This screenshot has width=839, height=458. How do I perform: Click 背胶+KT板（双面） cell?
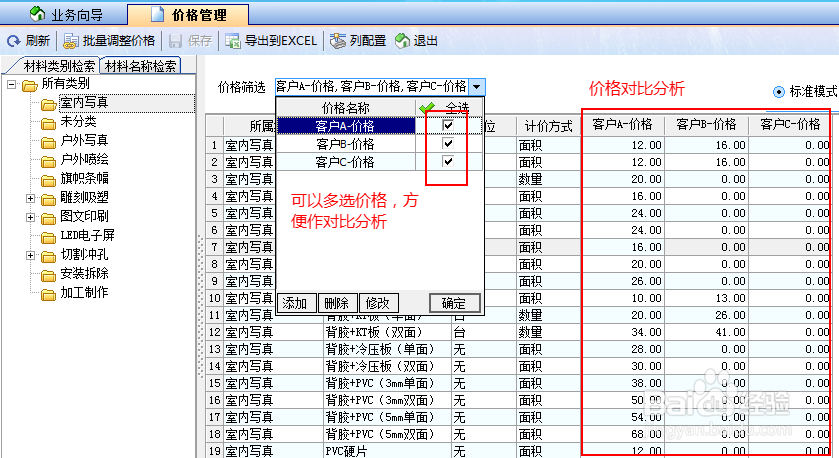388,332
